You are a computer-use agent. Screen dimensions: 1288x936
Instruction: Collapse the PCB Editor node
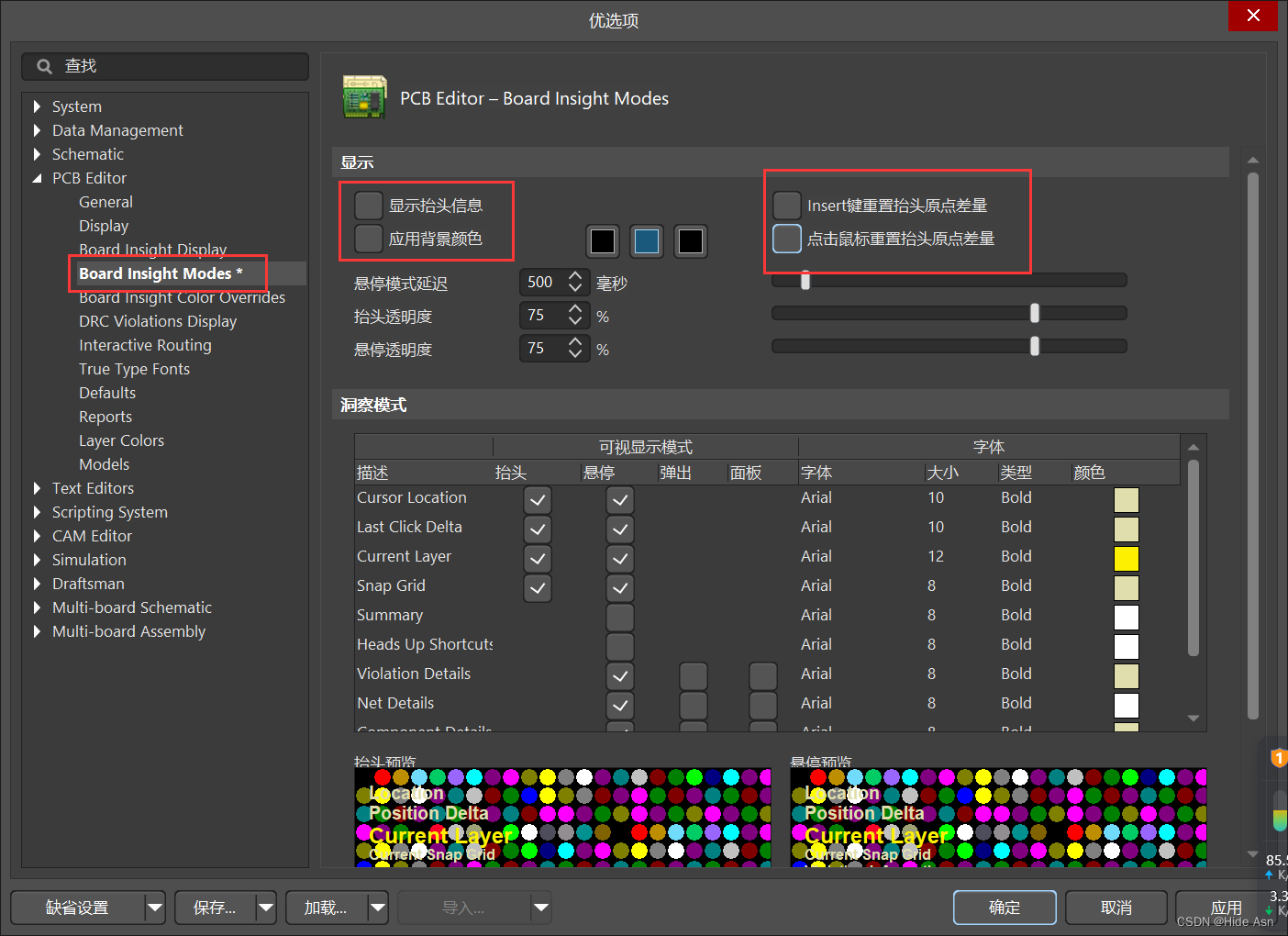click(37, 178)
